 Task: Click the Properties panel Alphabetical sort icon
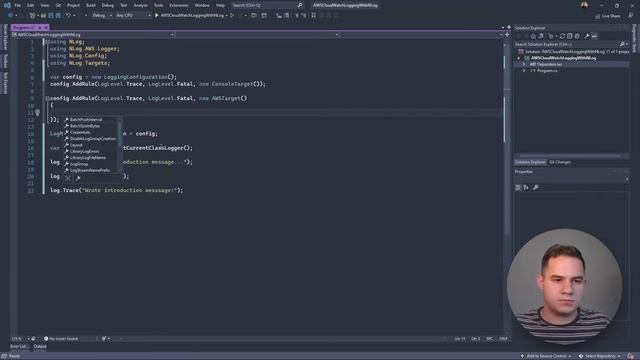[x=526, y=187]
